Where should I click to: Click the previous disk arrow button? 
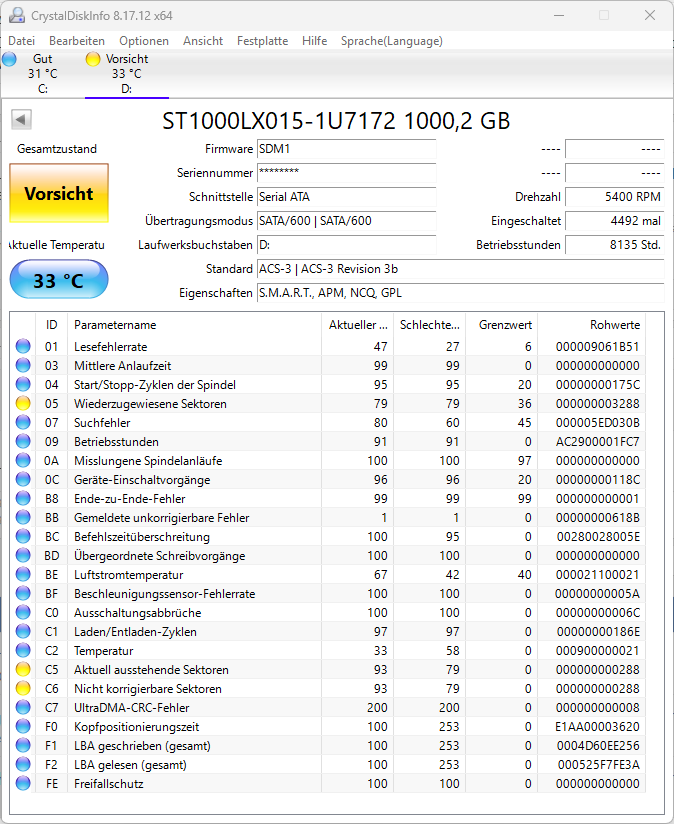click(x=22, y=119)
